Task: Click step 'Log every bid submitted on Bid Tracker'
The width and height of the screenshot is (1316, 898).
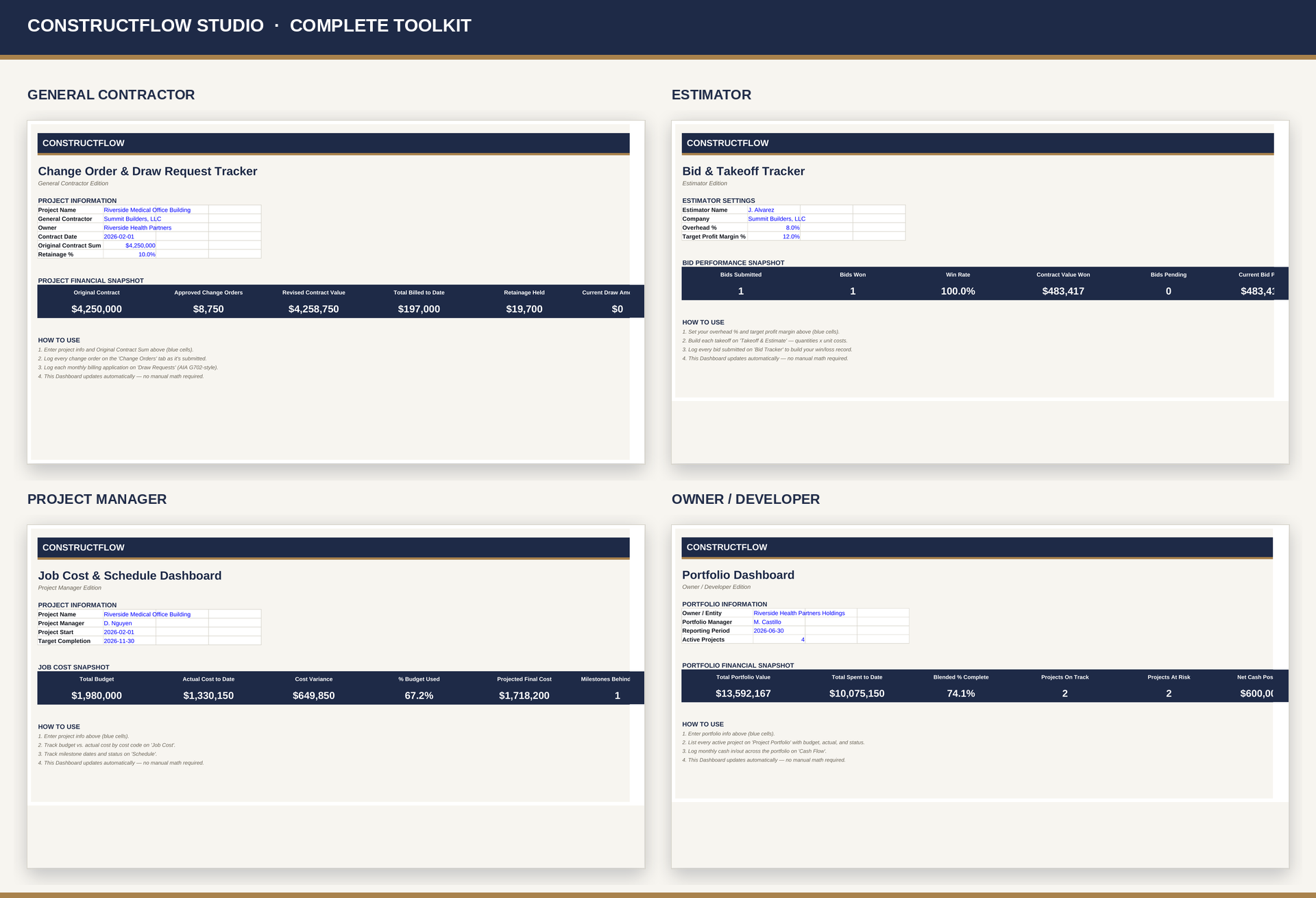Action: (767, 350)
